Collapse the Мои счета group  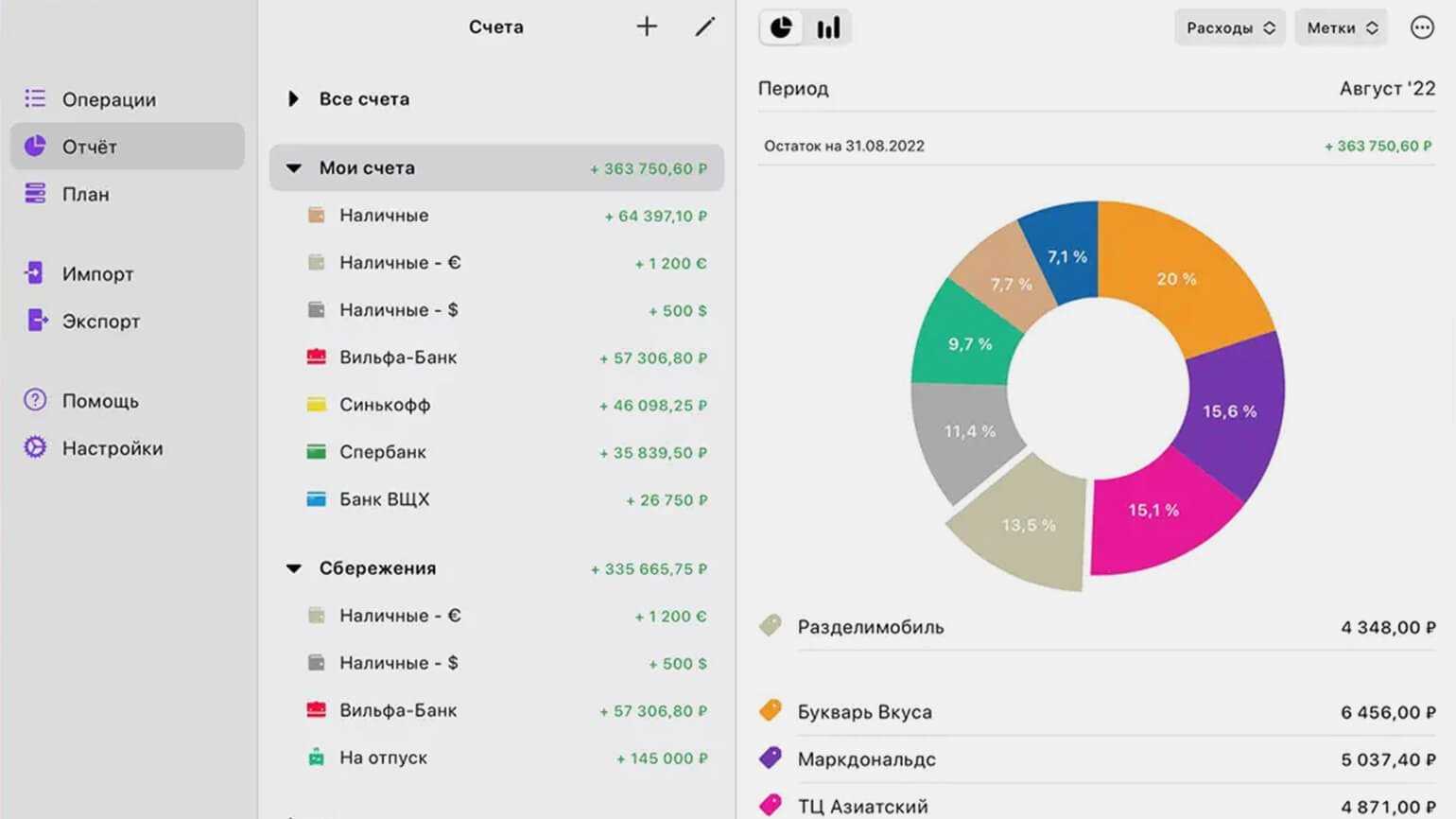pos(294,168)
